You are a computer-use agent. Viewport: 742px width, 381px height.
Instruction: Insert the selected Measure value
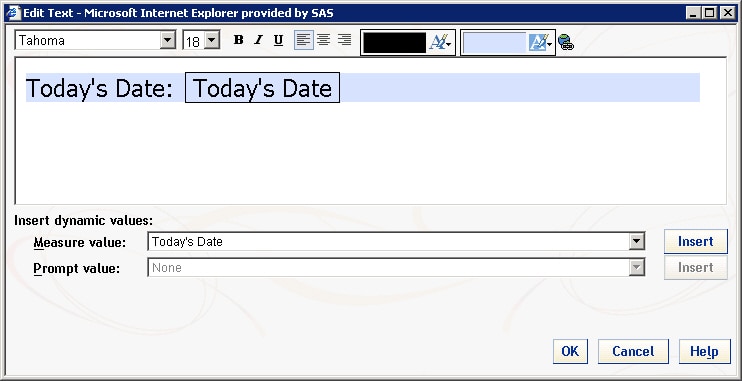[696, 241]
